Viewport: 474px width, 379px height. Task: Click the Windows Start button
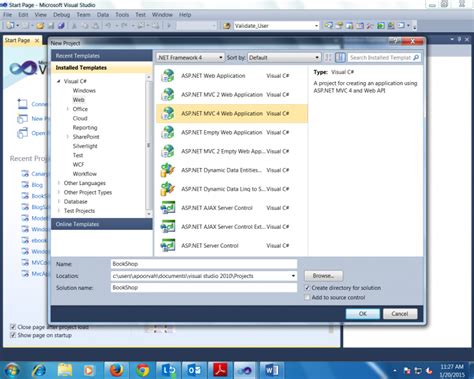(x=12, y=370)
